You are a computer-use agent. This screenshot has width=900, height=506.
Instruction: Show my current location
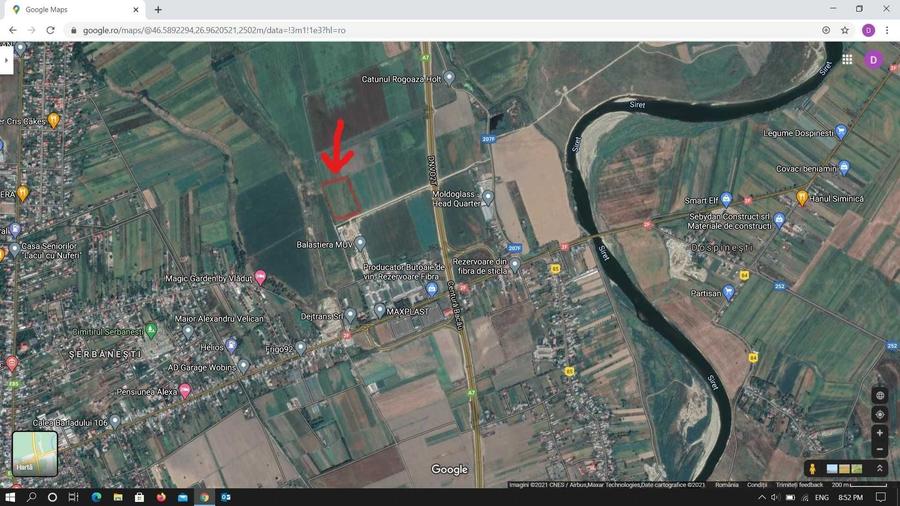[879, 414]
